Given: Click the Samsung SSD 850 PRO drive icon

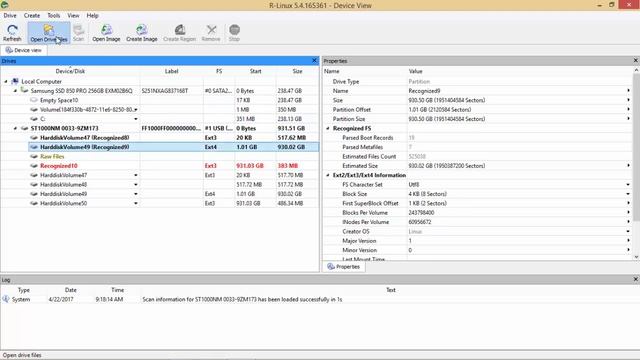Looking at the screenshot, I should pyautogui.click(x=24, y=91).
